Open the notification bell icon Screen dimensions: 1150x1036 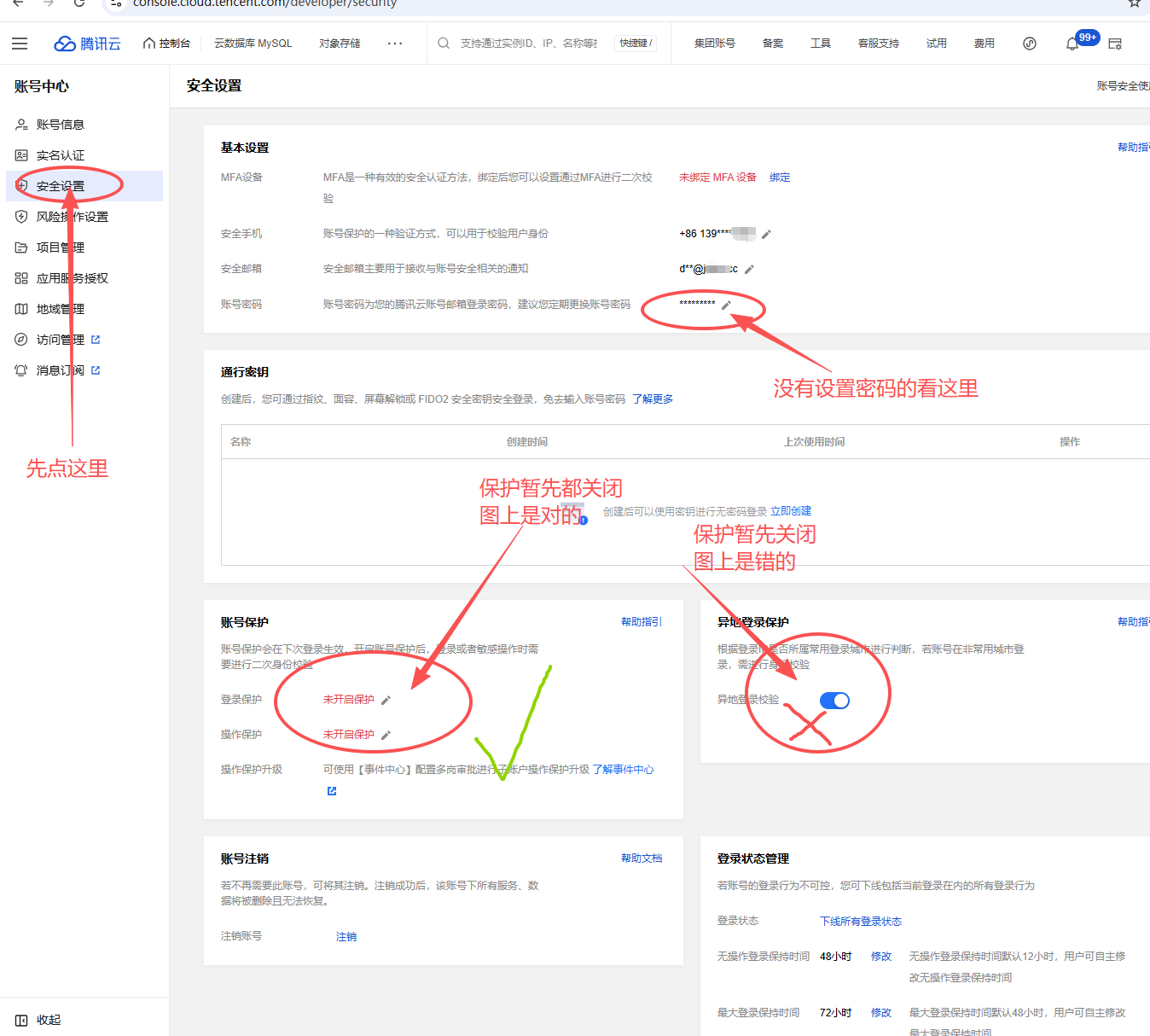pyautogui.click(x=1072, y=44)
